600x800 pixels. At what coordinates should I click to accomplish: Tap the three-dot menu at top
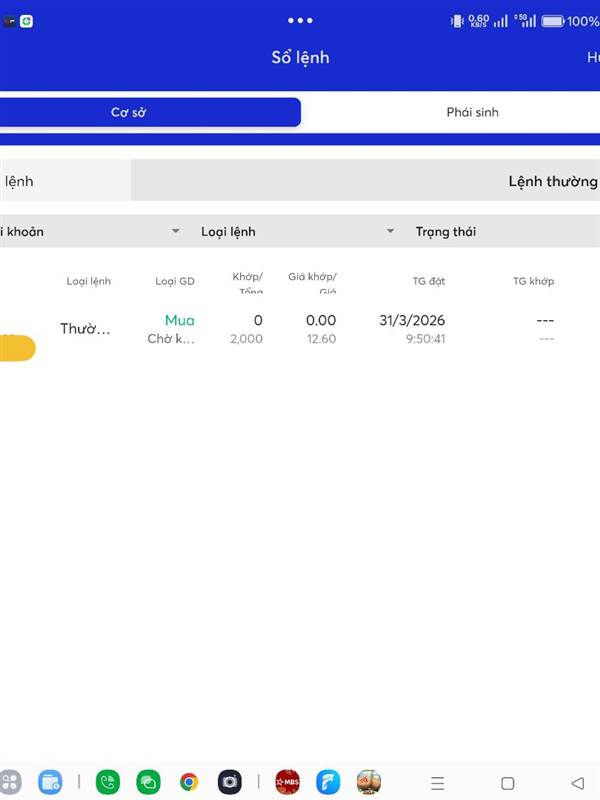[300, 20]
